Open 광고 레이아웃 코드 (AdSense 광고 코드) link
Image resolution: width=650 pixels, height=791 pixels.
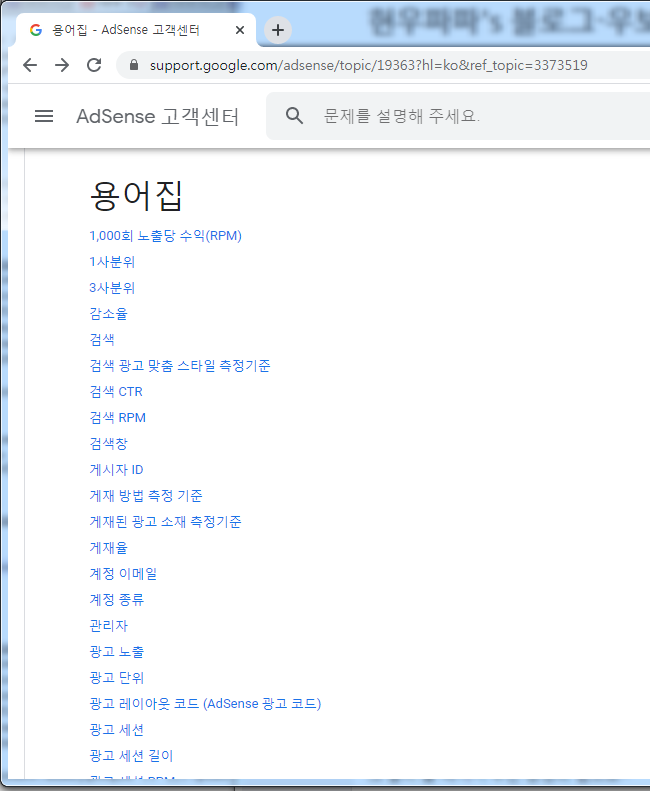205,703
